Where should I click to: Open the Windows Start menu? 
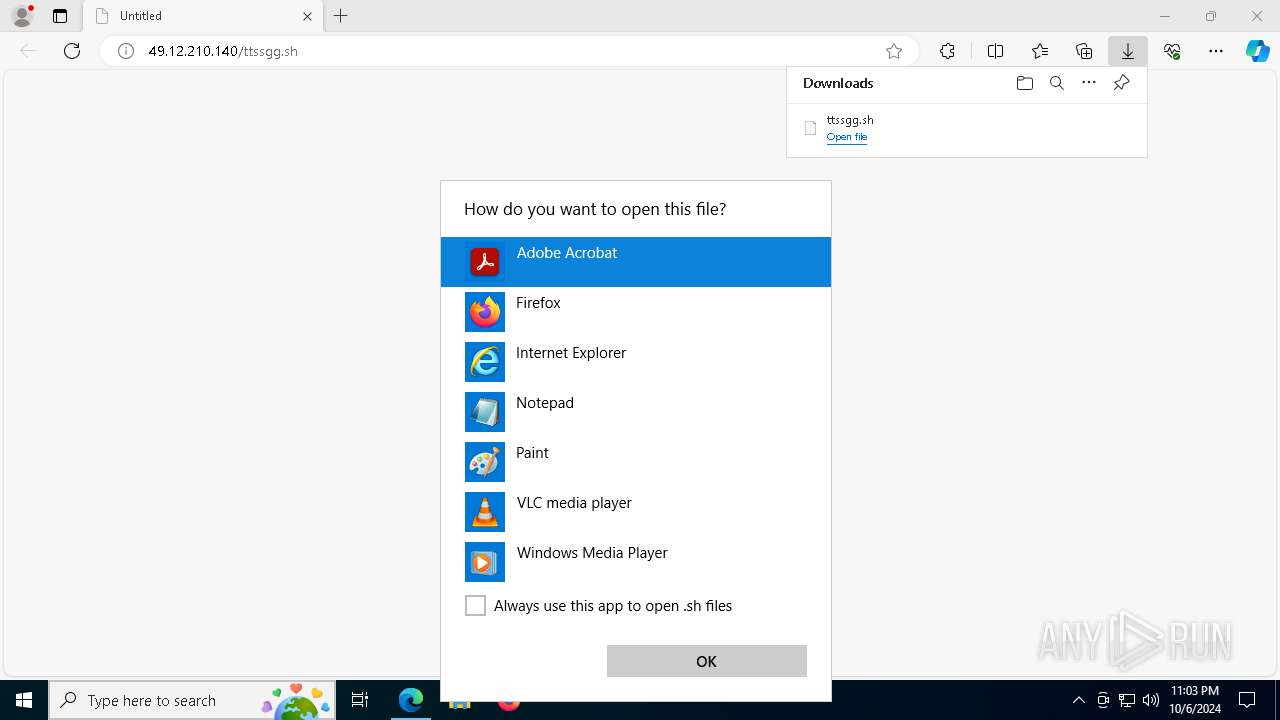24,700
